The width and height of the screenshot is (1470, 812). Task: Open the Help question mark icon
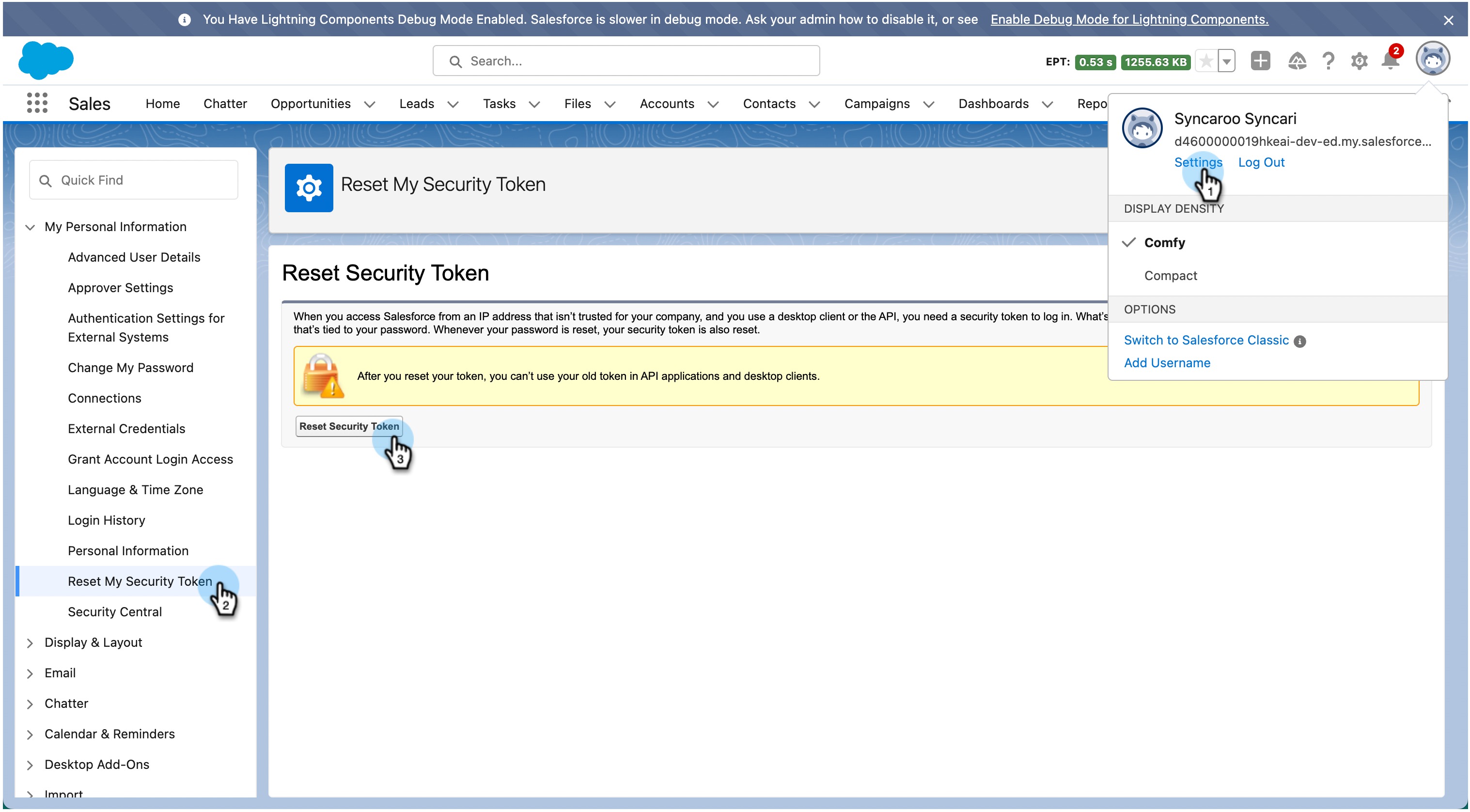[x=1328, y=61]
